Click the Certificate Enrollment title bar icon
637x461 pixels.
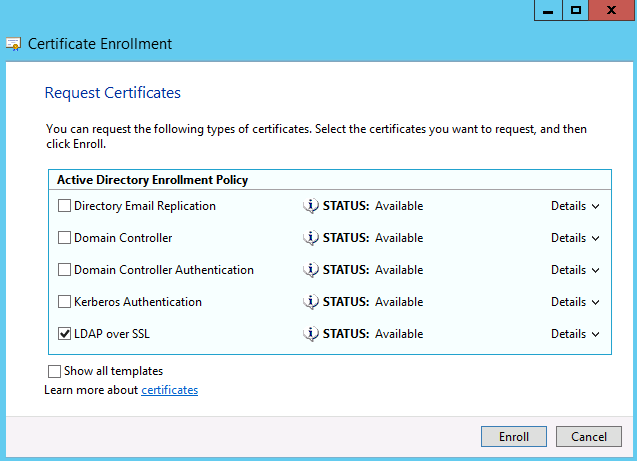[x=14, y=44]
